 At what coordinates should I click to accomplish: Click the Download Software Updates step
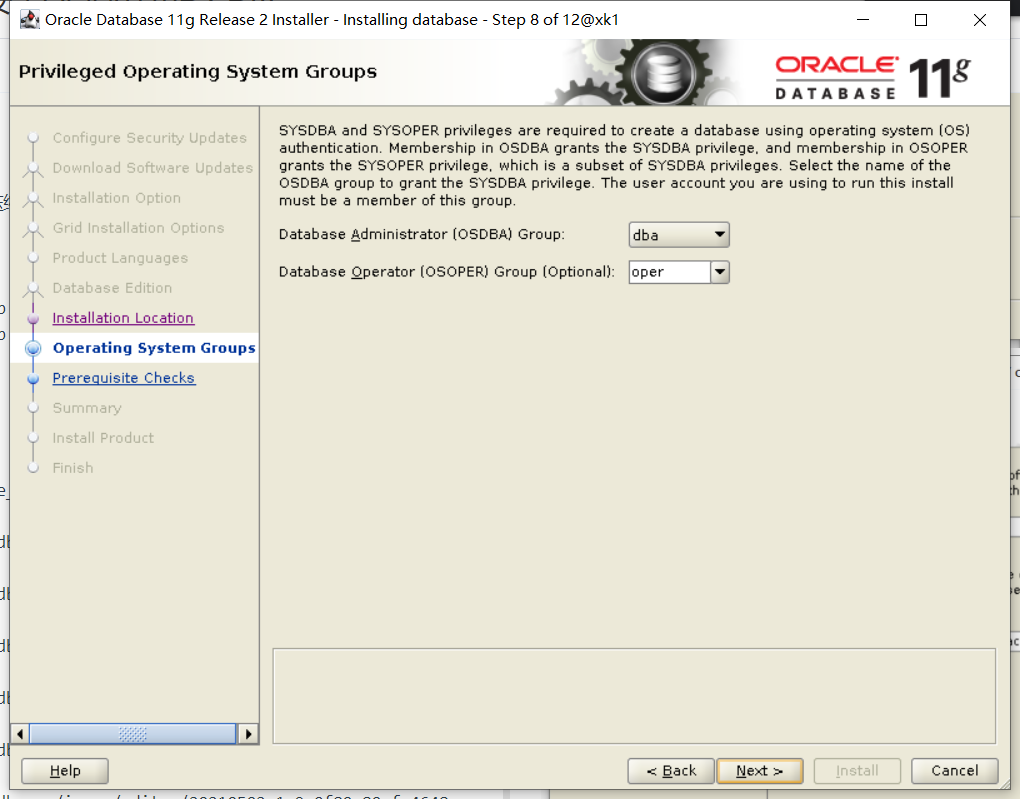[152, 168]
